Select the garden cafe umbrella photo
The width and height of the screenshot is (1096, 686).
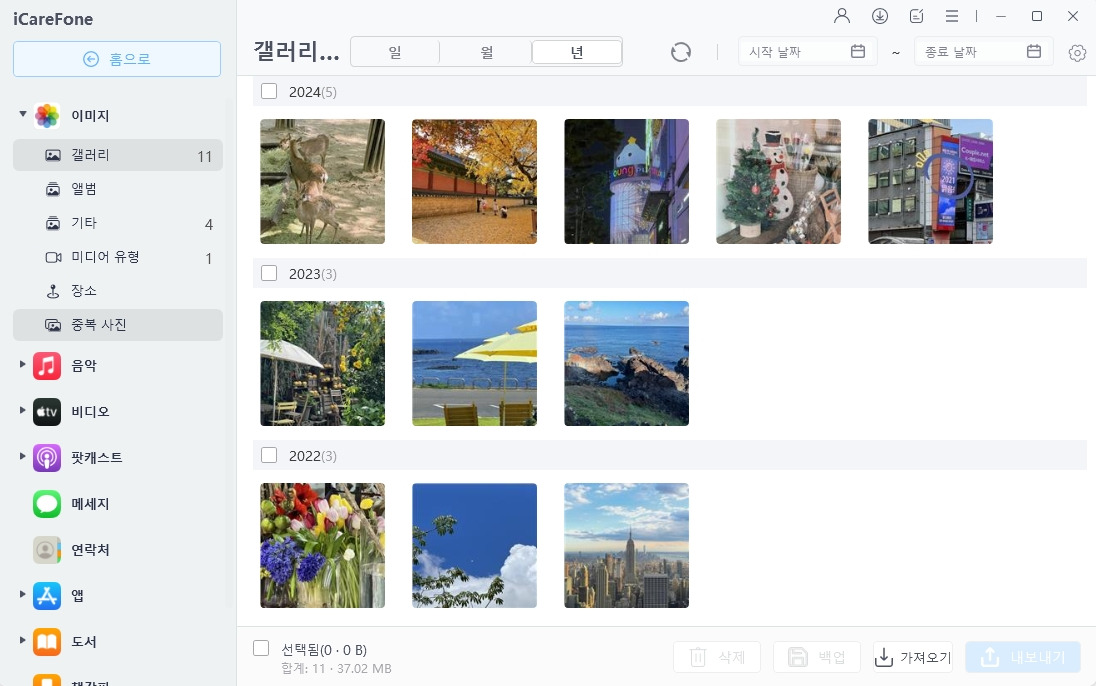pos(322,364)
